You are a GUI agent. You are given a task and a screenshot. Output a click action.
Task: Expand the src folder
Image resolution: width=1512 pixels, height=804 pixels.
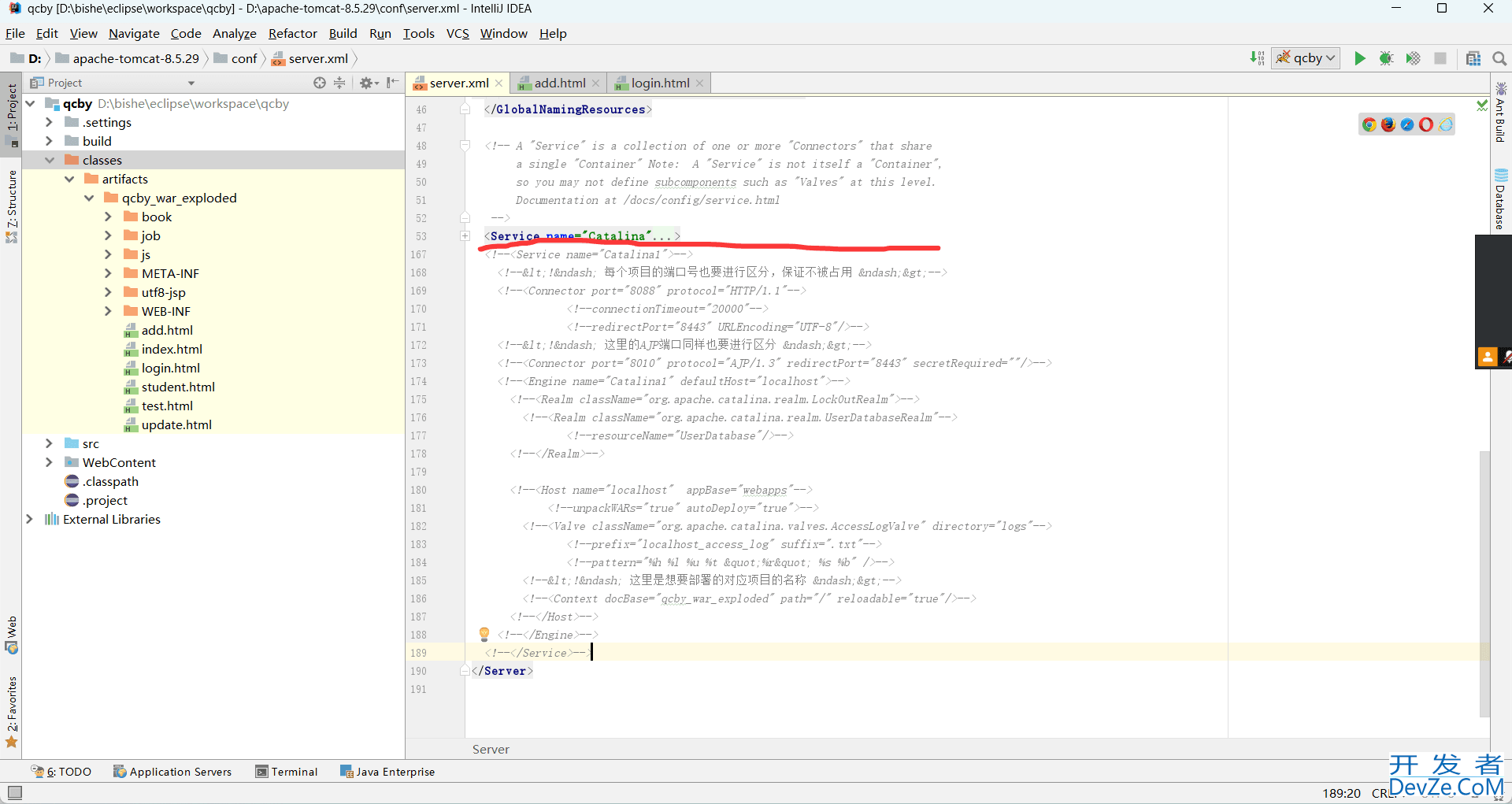[49, 443]
